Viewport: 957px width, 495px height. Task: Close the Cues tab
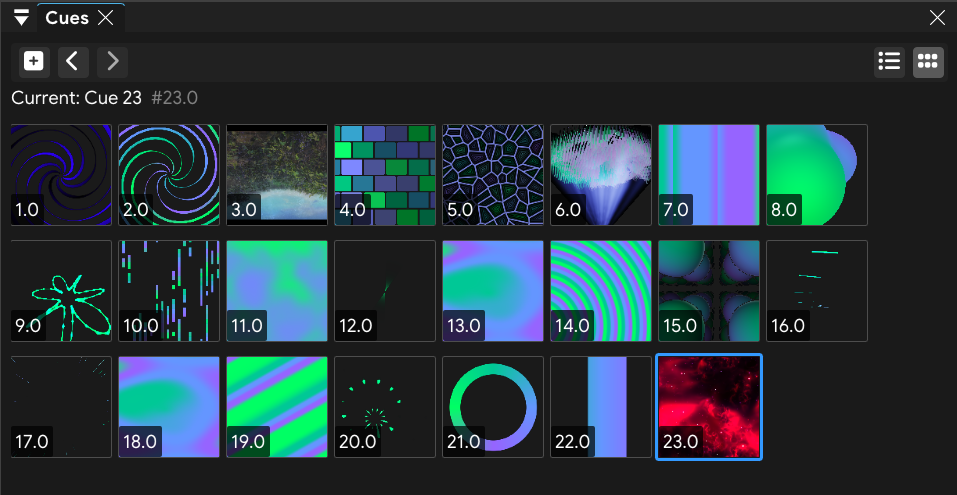click(106, 18)
